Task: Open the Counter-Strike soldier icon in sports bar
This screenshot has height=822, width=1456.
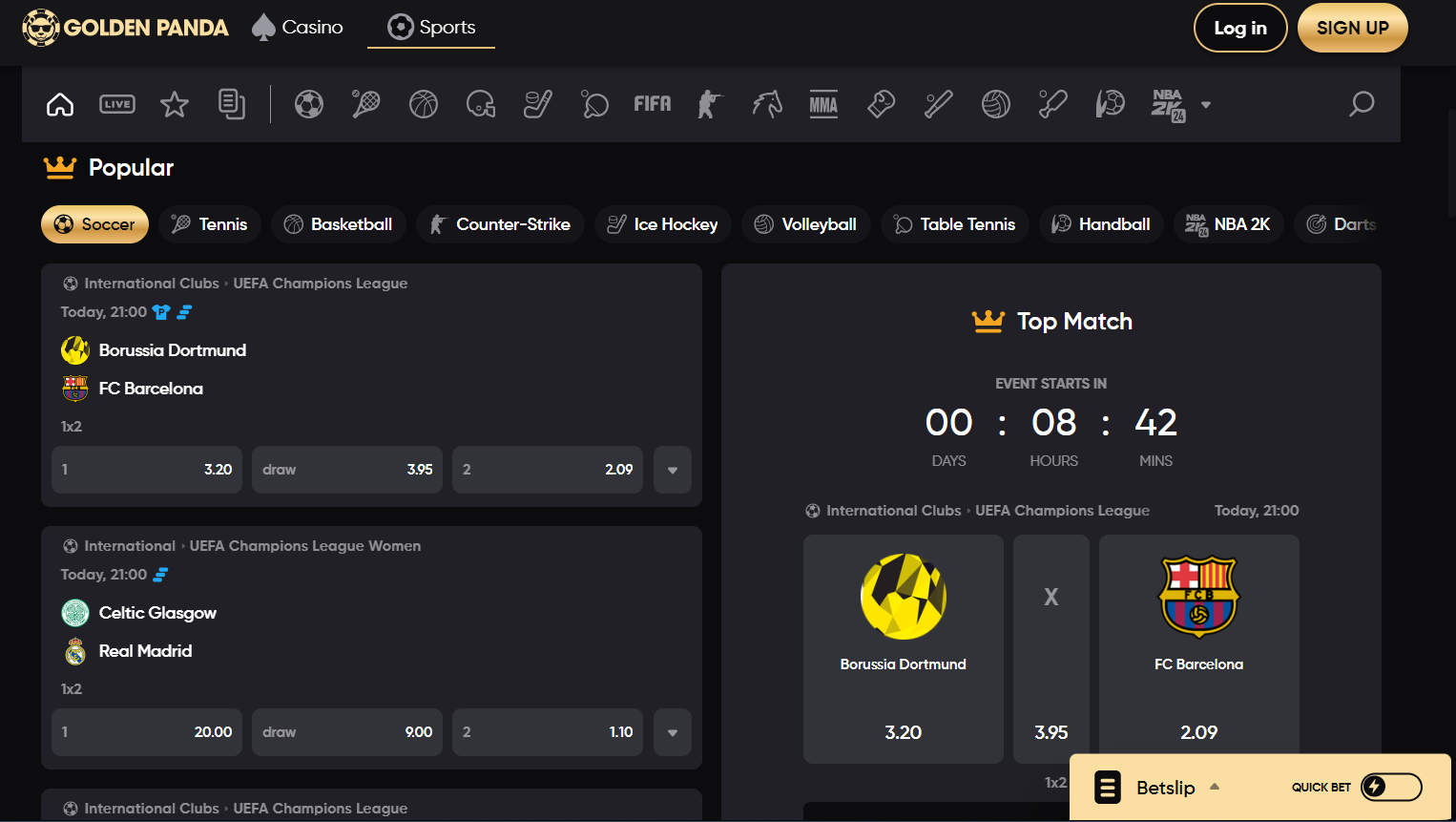Action: [x=710, y=104]
